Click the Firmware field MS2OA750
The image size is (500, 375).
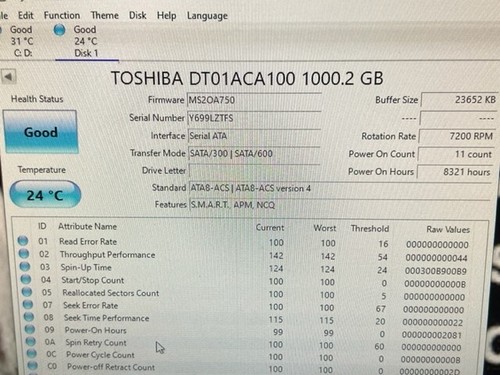click(x=254, y=100)
